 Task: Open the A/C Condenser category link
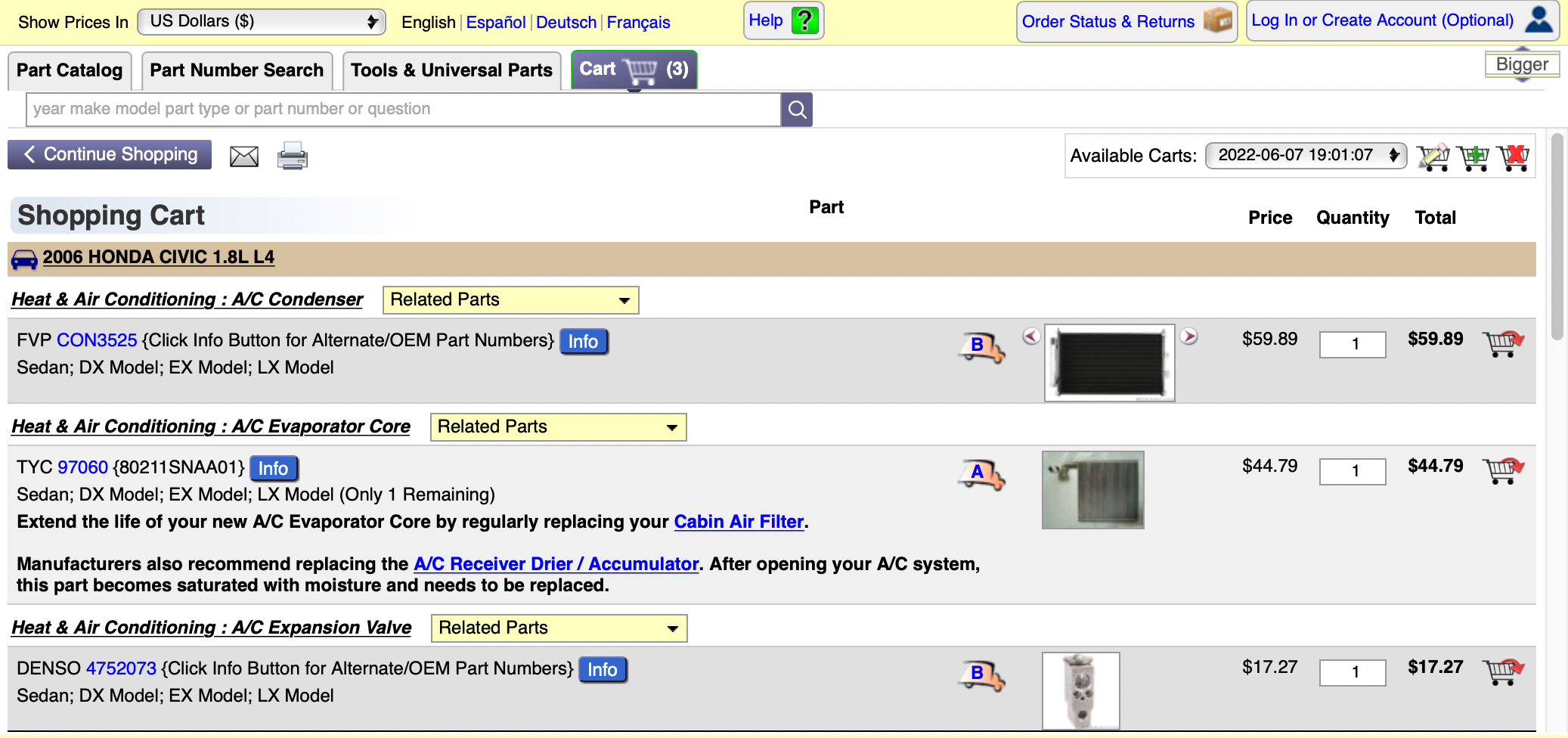[187, 299]
